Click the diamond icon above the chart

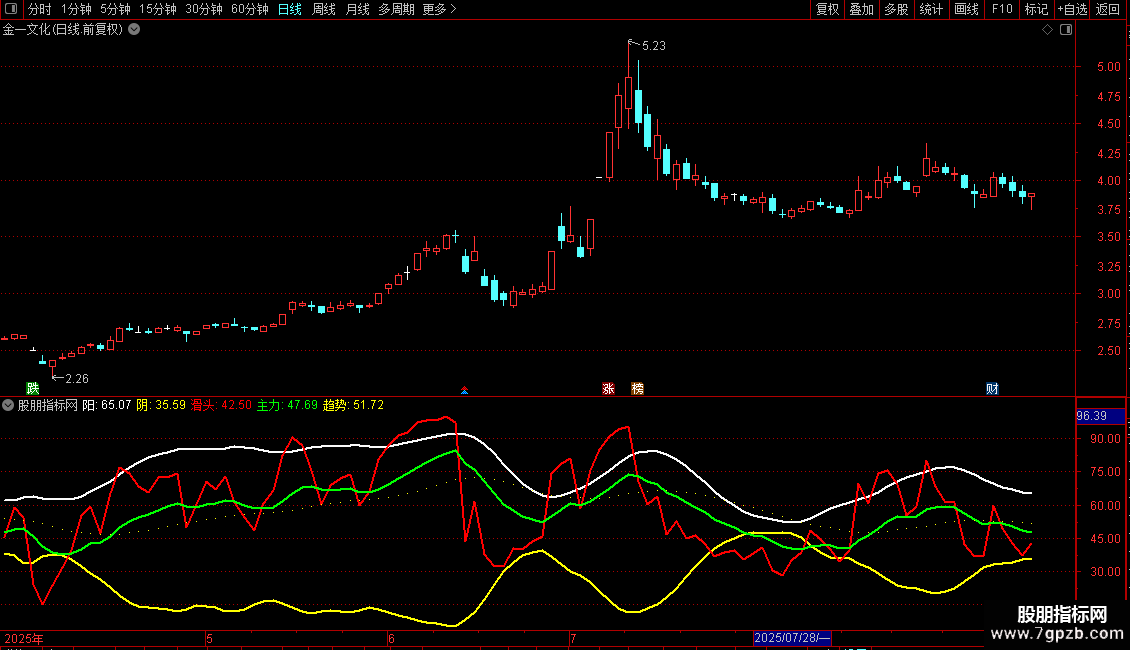(1047, 30)
